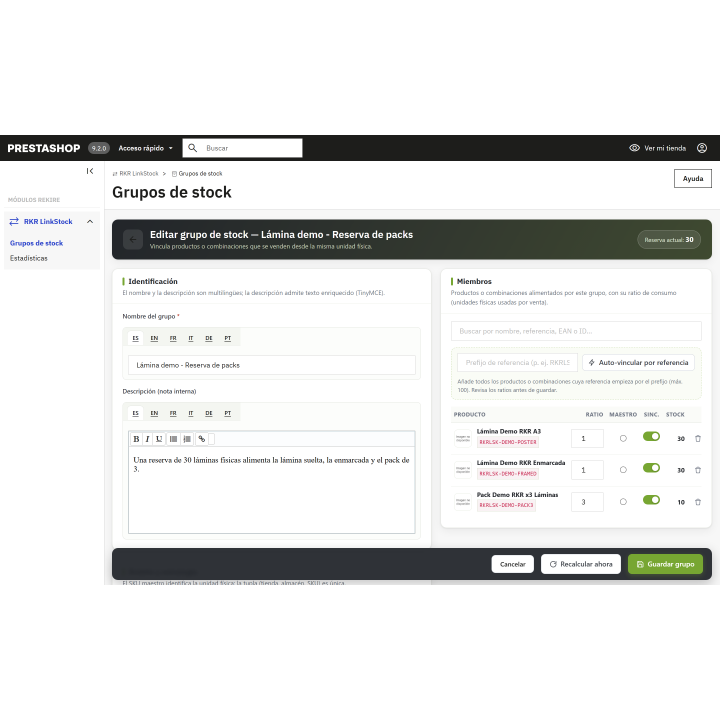Toggle sync for Lámina Demo RKR A3
The image size is (720, 720).
click(651, 436)
